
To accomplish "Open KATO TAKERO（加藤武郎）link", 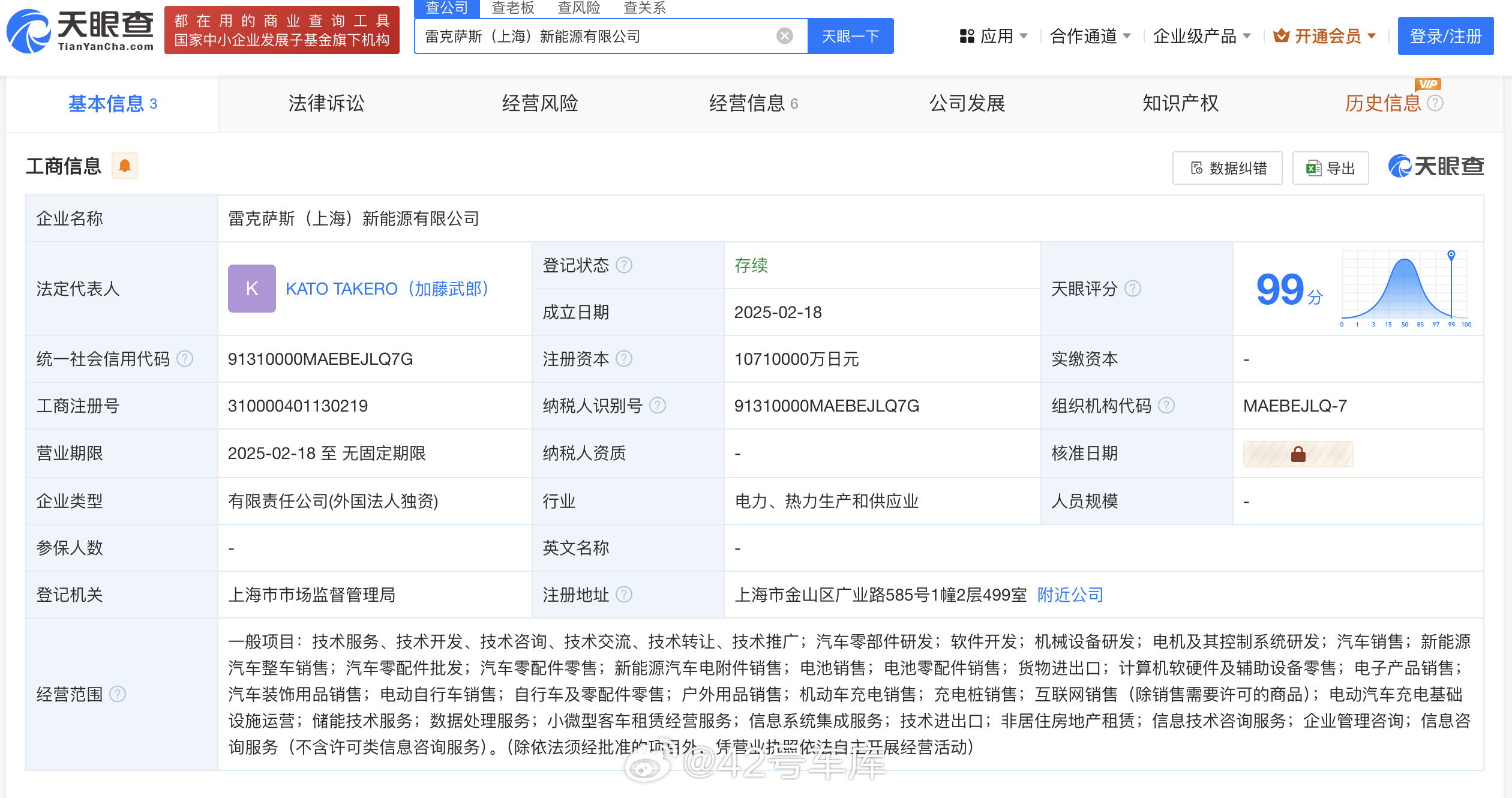I will click(388, 289).
